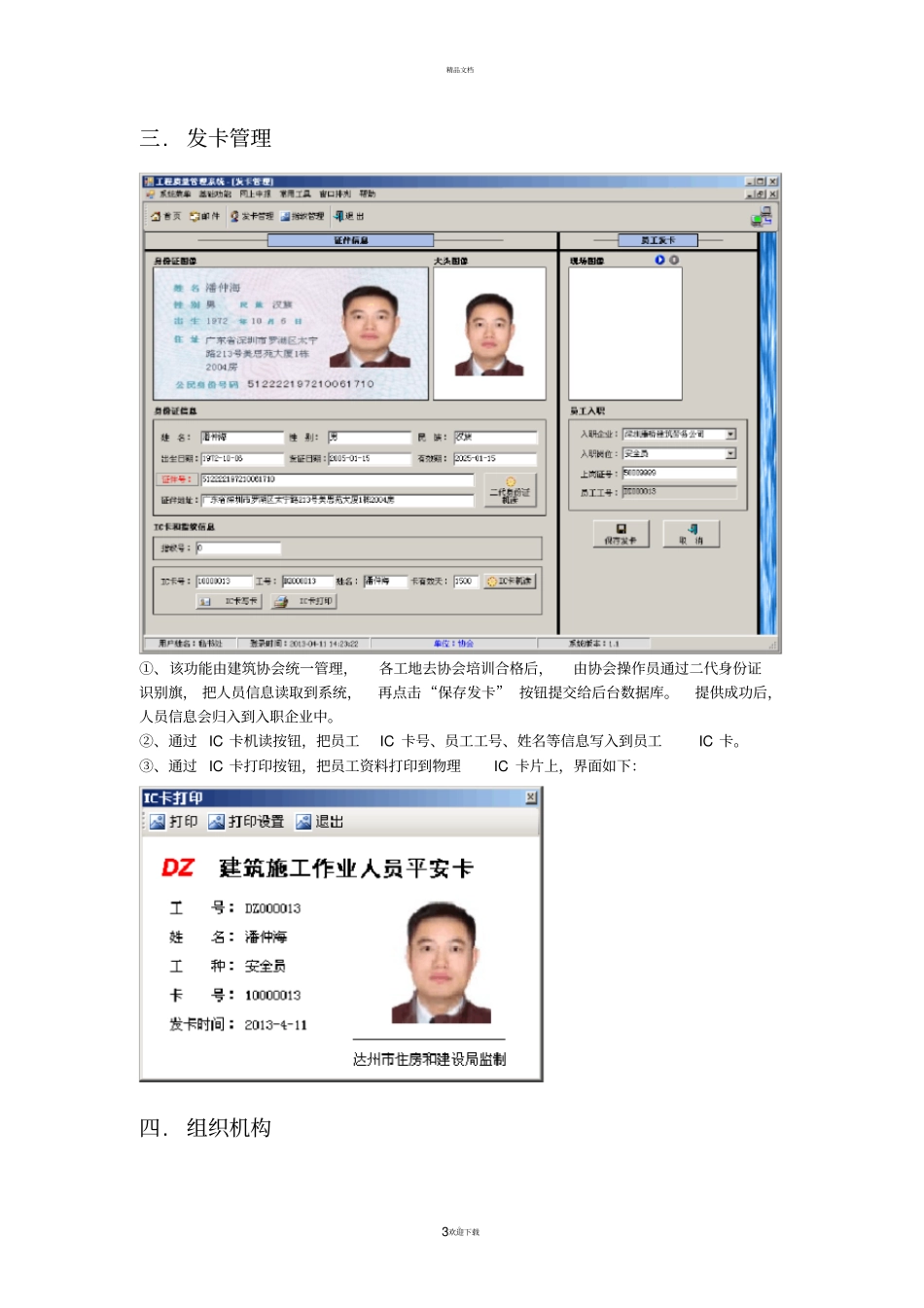Click the 民族 ethnicity input field
Viewport: 924px width, 1308px height.
(495, 438)
